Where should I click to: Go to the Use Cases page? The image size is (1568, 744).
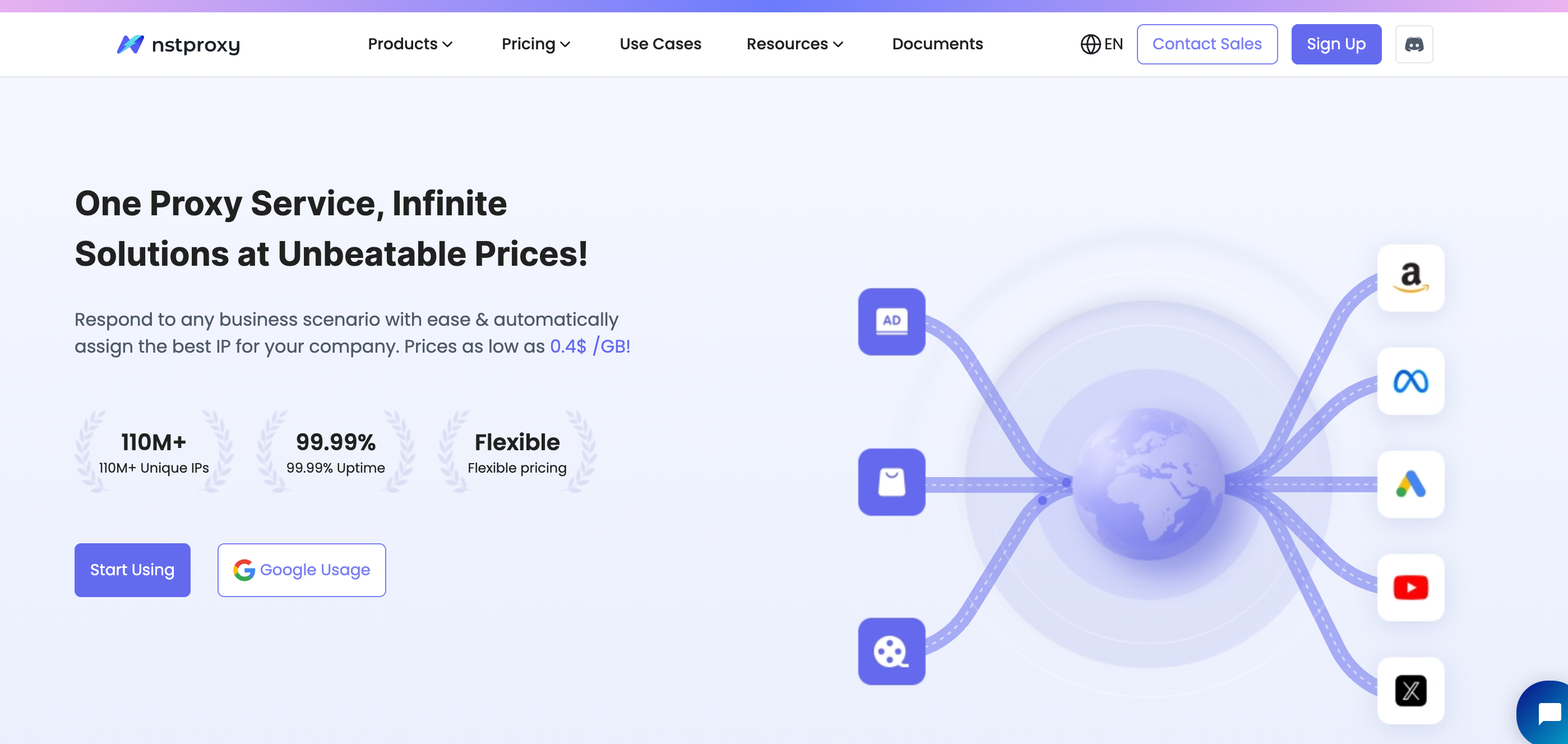pyautogui.click(x=660, y=44)
